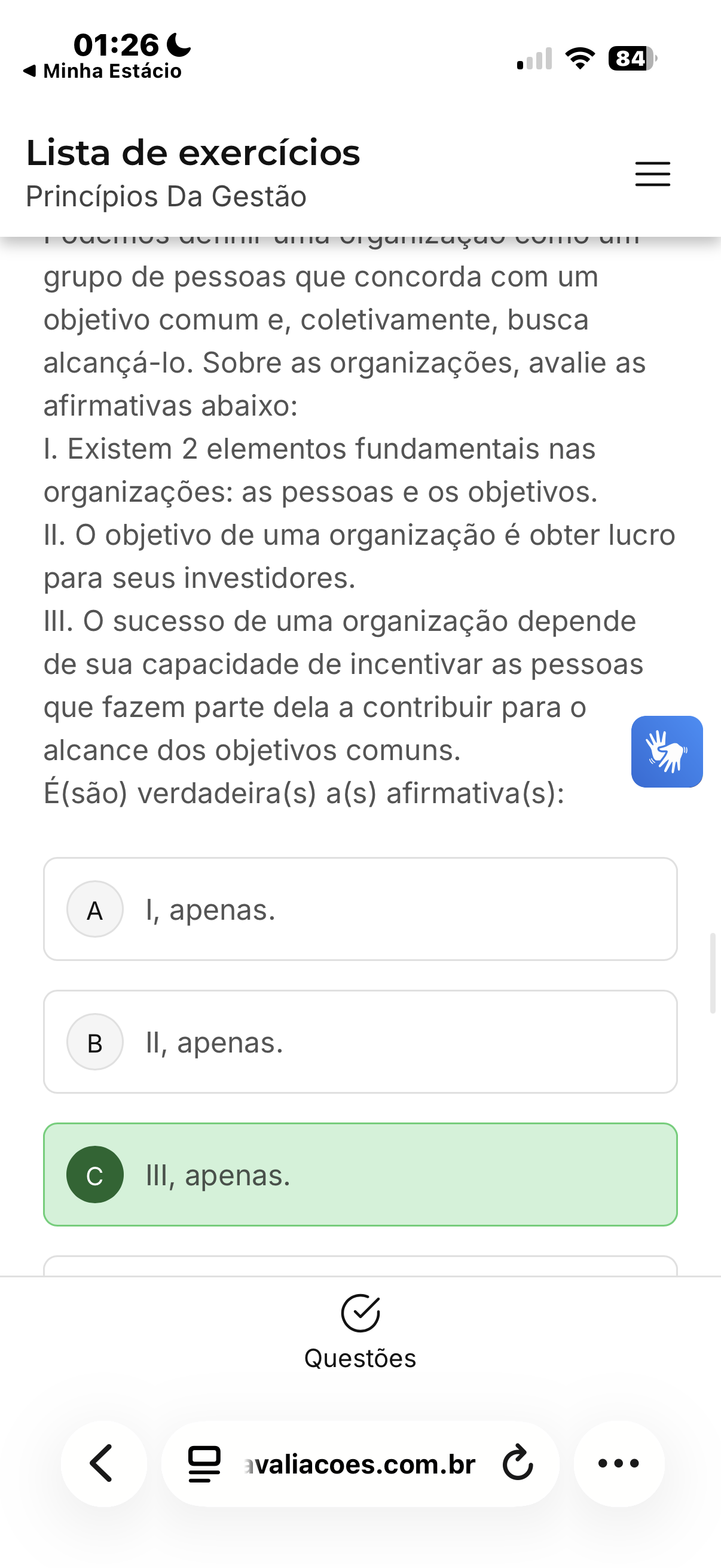This screenshot has height=1568, width=721.
Task: Click the page scrollbar indicator
Action: coord(713,973)
